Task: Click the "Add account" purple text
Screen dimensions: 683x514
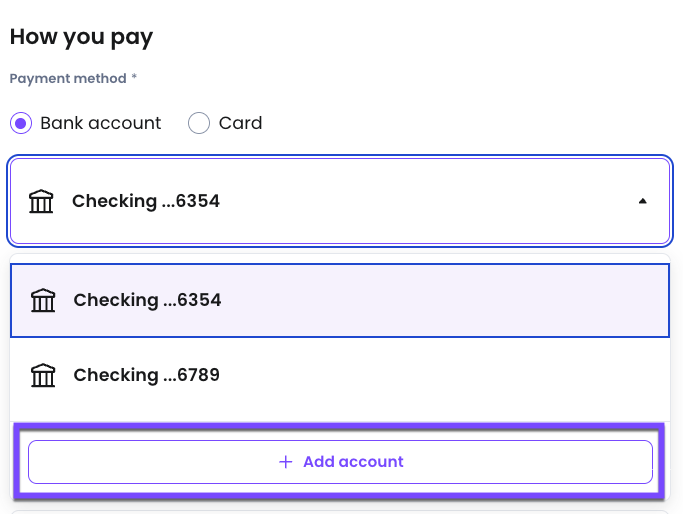Action: [353, 462]
